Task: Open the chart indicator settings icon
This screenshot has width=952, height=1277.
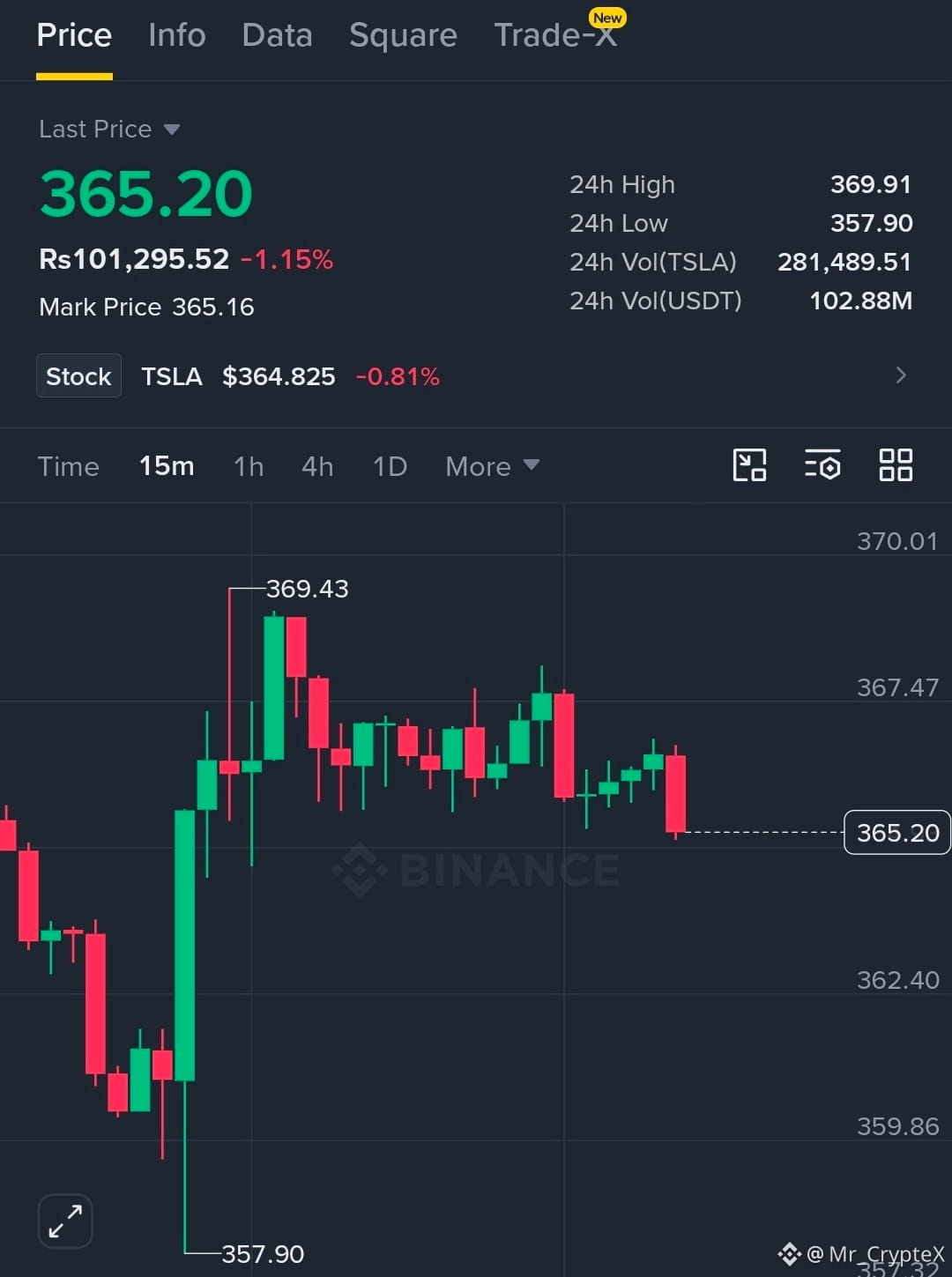Action: 822,464
